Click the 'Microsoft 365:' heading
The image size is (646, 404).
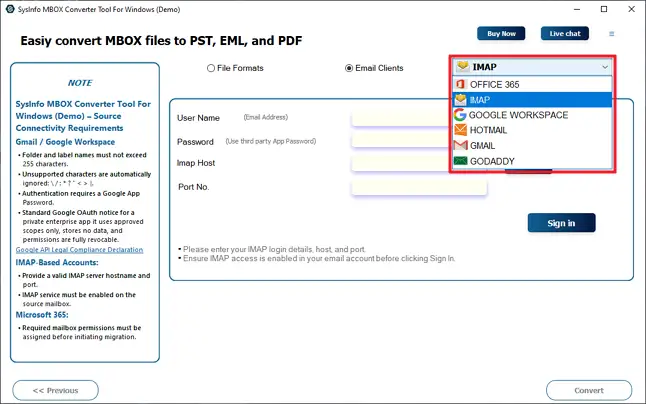(x=42, y=315)
